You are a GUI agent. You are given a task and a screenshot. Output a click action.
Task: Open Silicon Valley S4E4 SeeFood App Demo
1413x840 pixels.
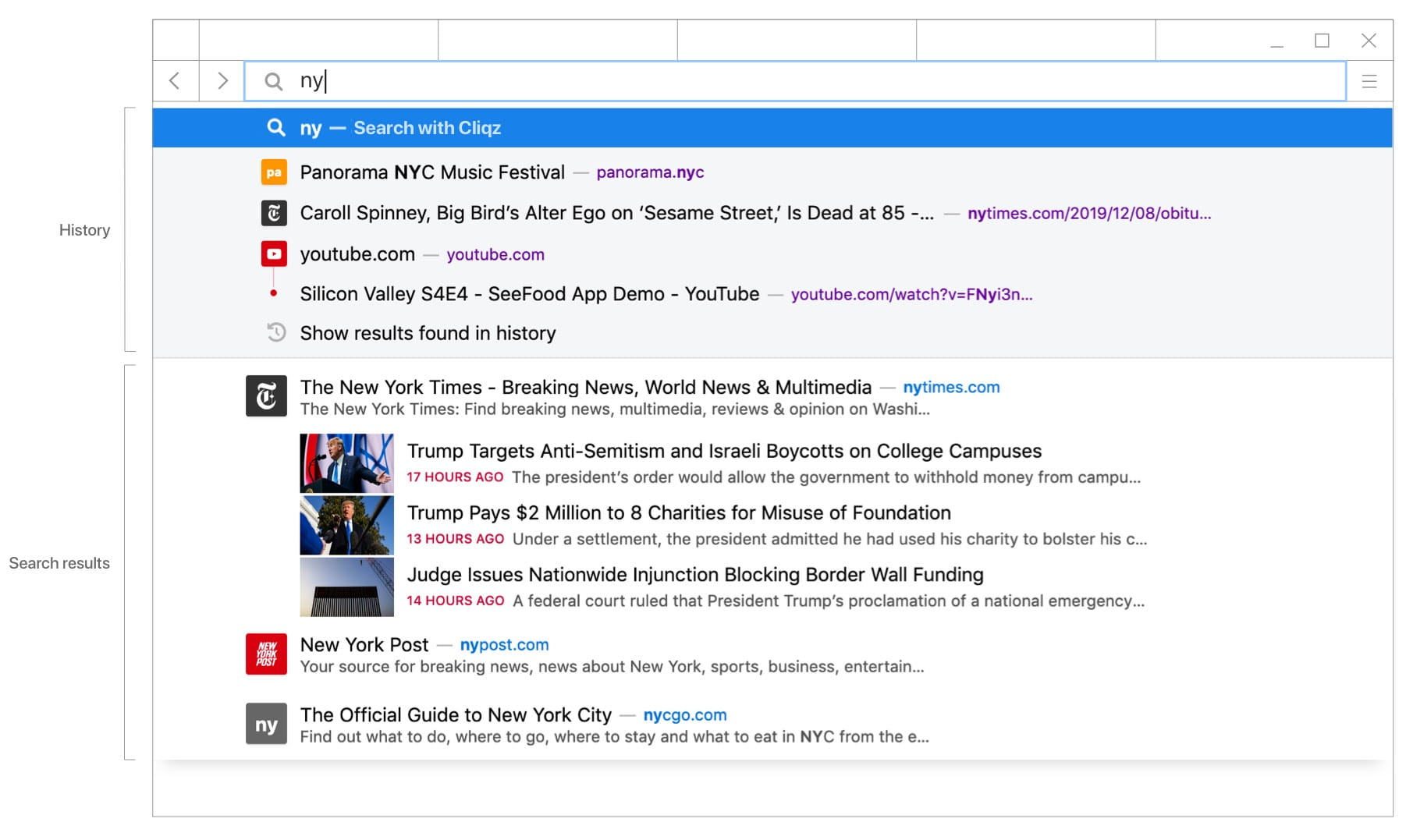(x=530, y=294)
